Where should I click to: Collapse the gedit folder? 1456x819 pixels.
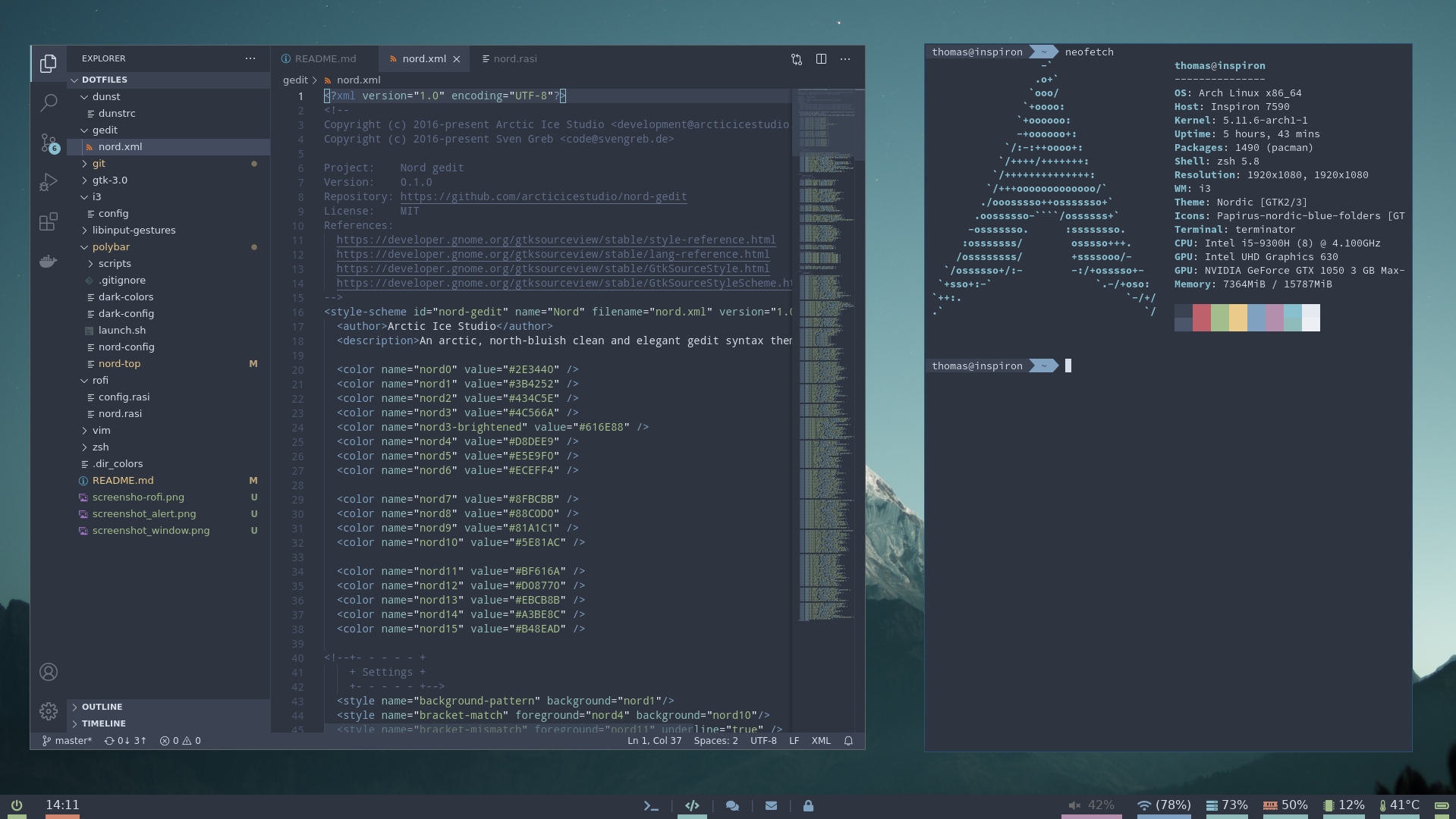coord(168,130)
